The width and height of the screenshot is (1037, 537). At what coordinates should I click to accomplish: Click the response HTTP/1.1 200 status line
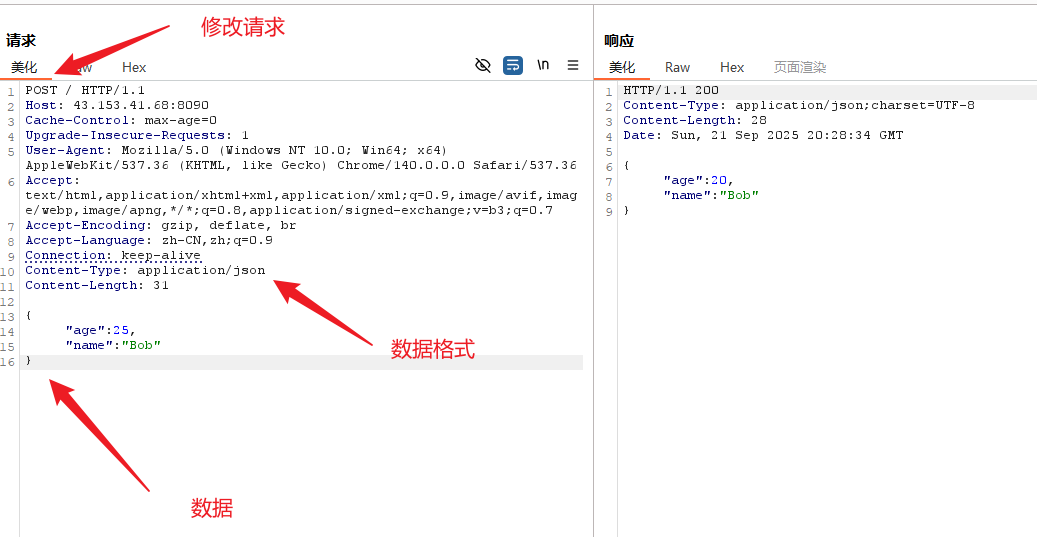[671, 90]
